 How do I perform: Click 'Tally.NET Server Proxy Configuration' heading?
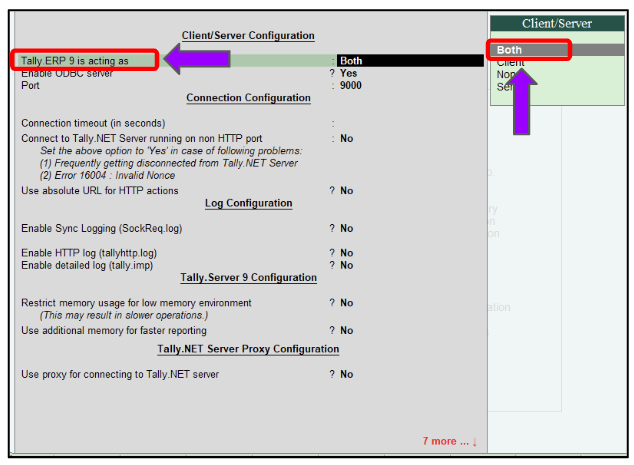248,349
